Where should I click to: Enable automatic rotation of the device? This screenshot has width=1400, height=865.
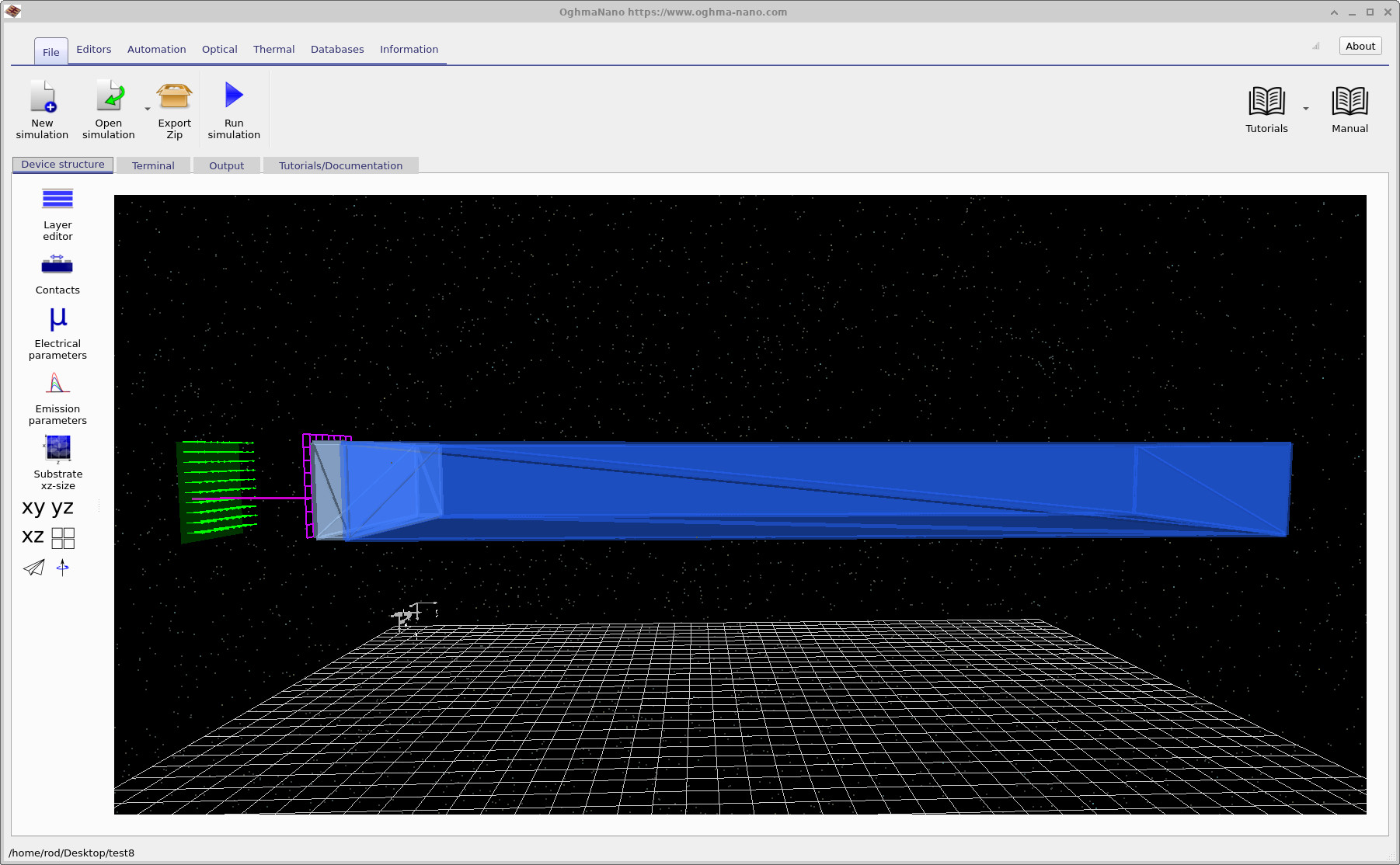tap(62, 568)
